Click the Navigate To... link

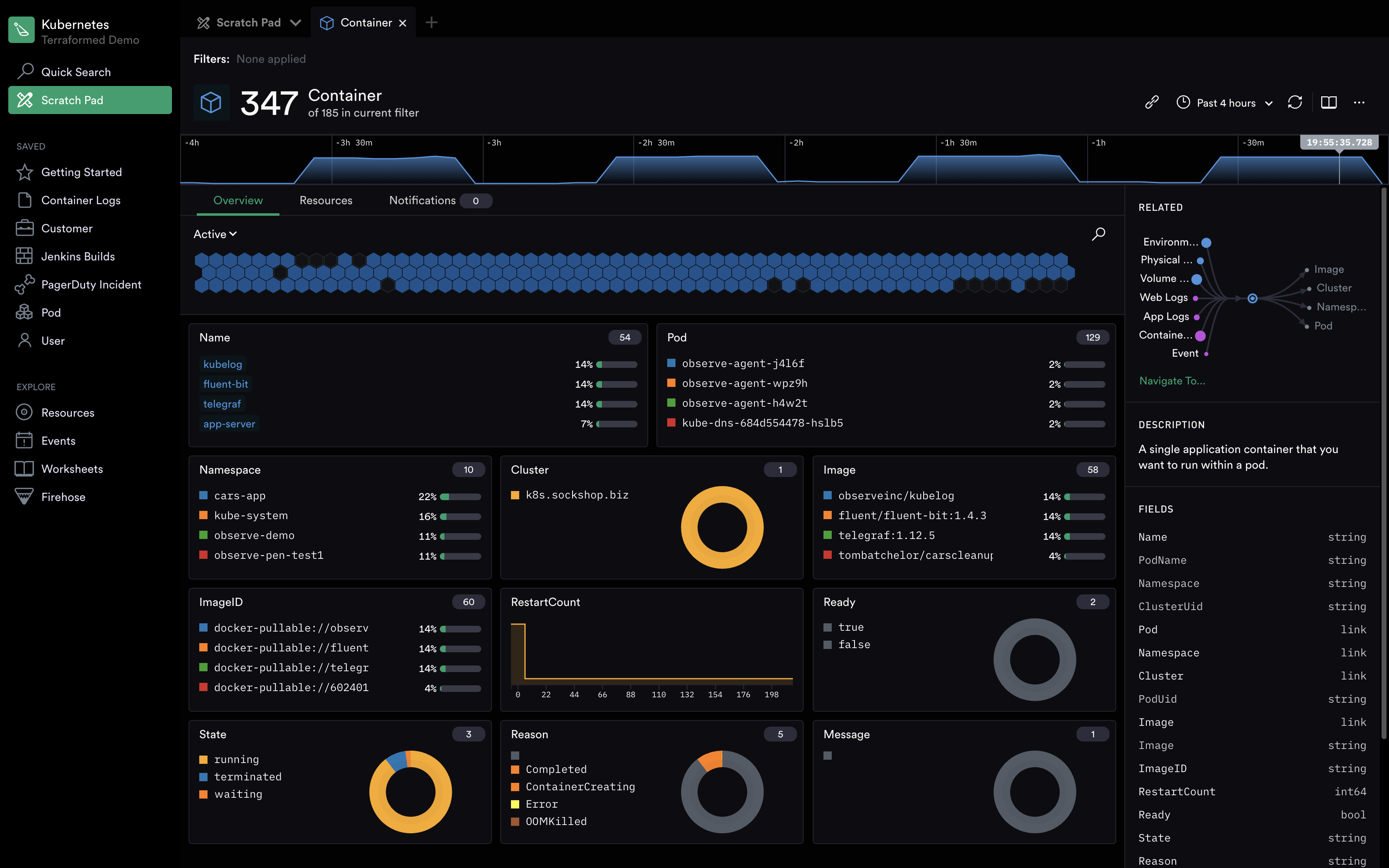[1172, 381]
